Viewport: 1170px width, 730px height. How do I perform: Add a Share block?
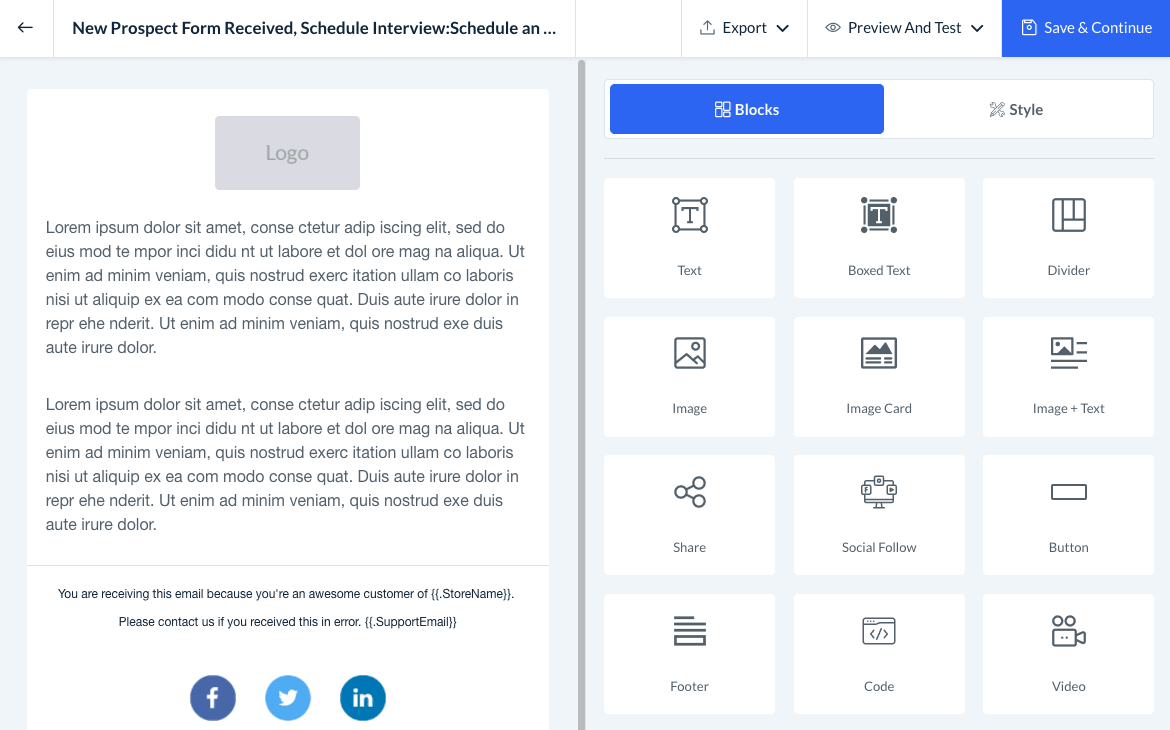coord(689,514)
